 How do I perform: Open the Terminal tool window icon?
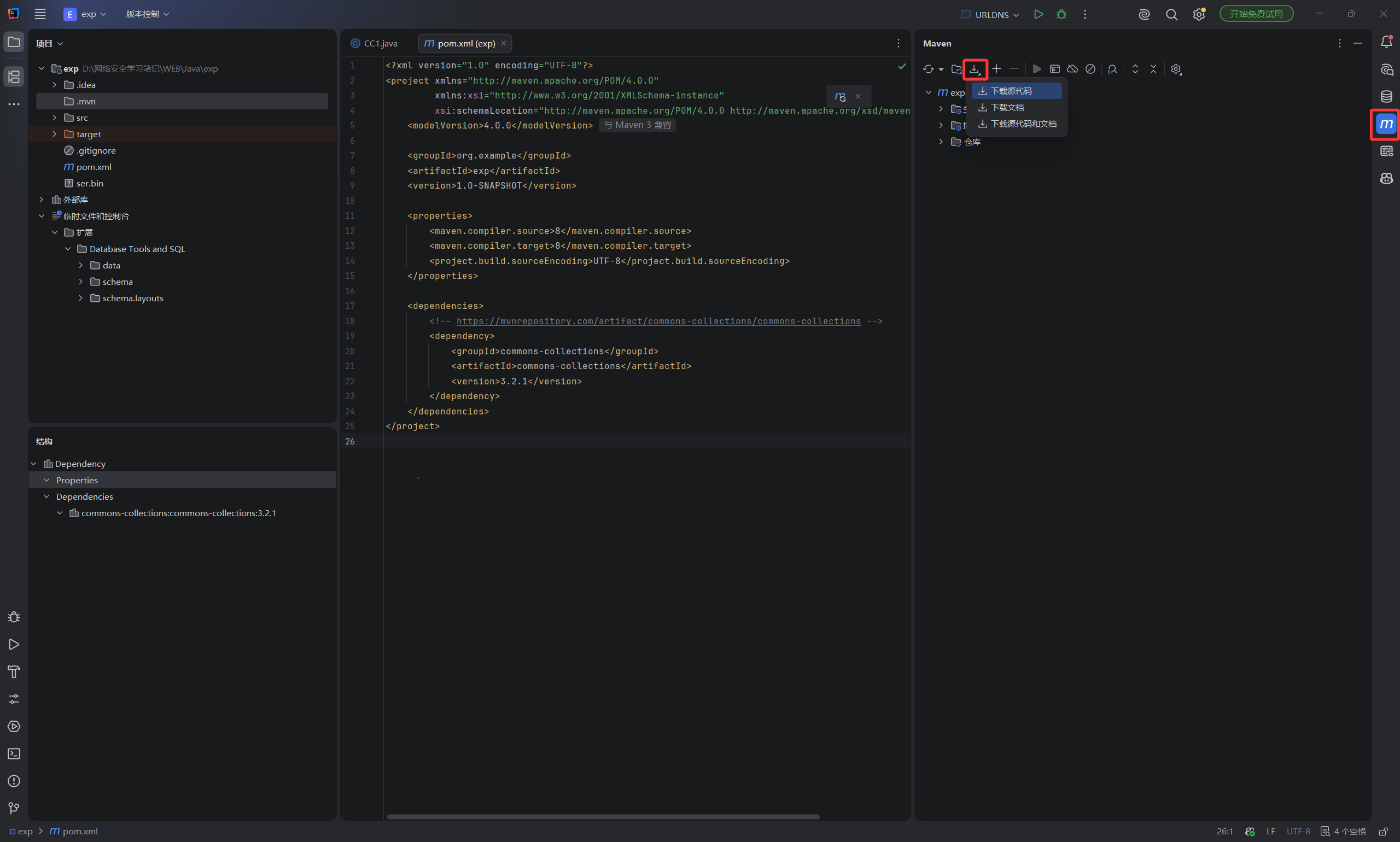[x=14, y=753]
